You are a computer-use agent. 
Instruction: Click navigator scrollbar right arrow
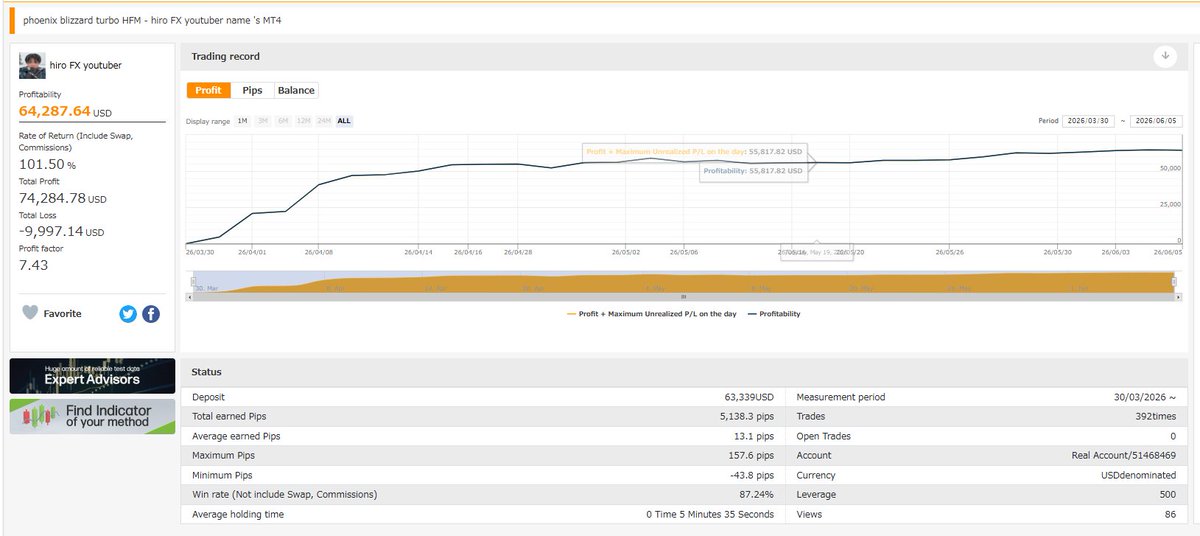tap(1179, 298)
